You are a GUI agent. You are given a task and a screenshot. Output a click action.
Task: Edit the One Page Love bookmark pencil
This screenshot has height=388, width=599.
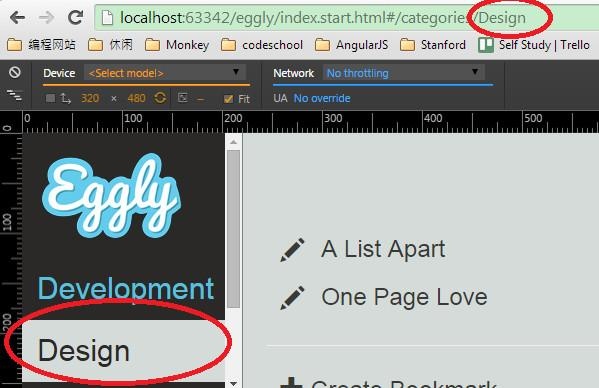point(292,297)
